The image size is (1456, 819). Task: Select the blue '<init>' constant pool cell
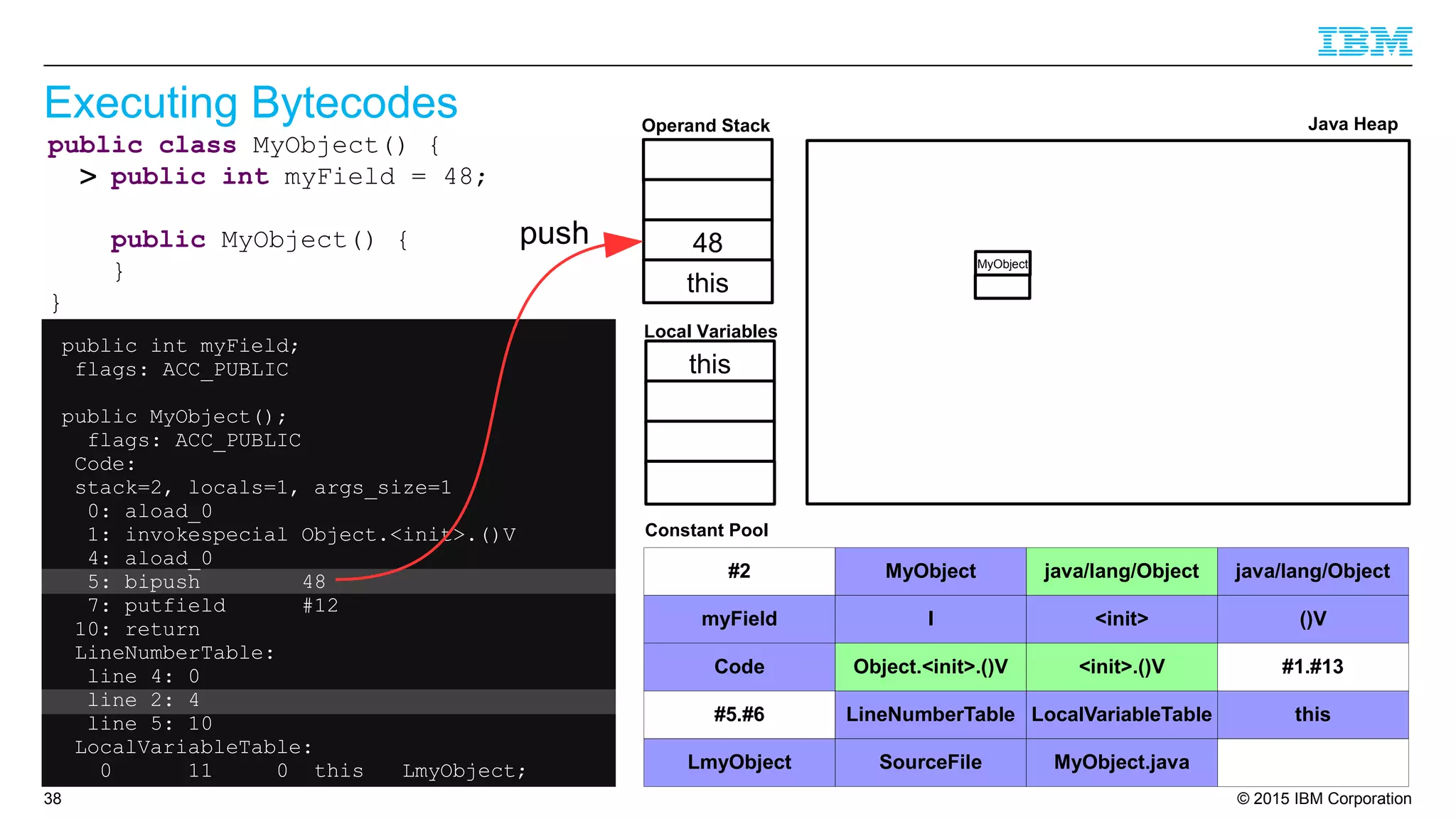1121,619
